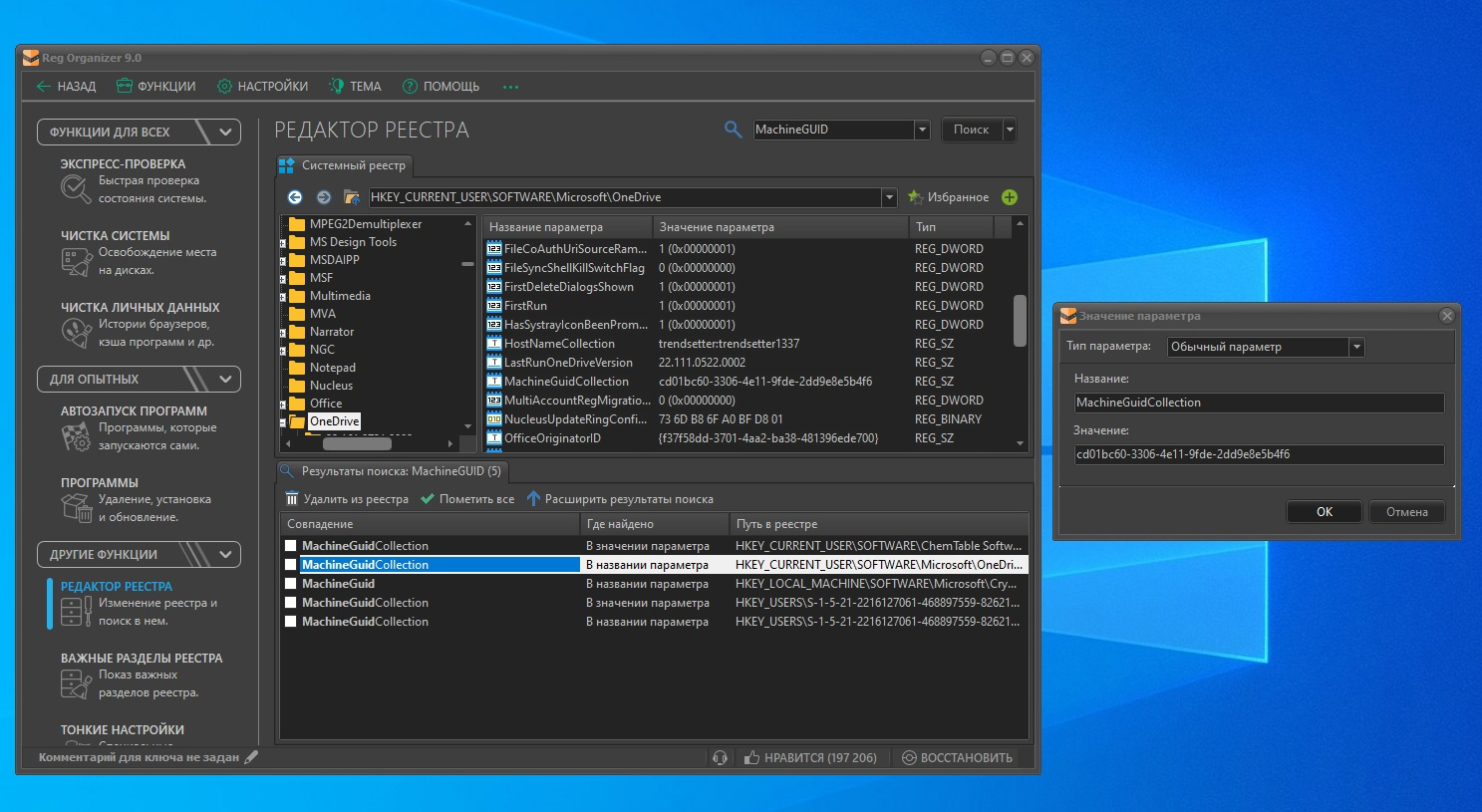
Task: Sort results by Где найдено column
Action: (655, 524)
